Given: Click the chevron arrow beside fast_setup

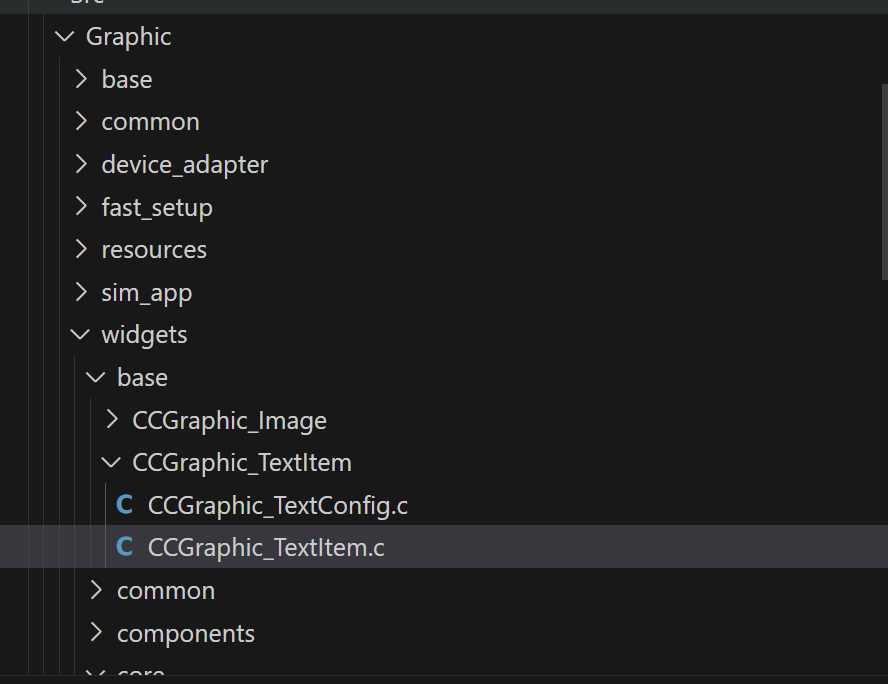Looking at the screenshot, I should point(81,207).
